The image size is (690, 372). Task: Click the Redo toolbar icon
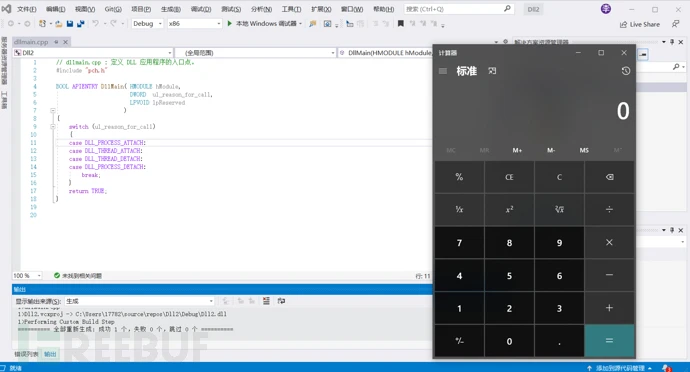click(x=114, y=24)
